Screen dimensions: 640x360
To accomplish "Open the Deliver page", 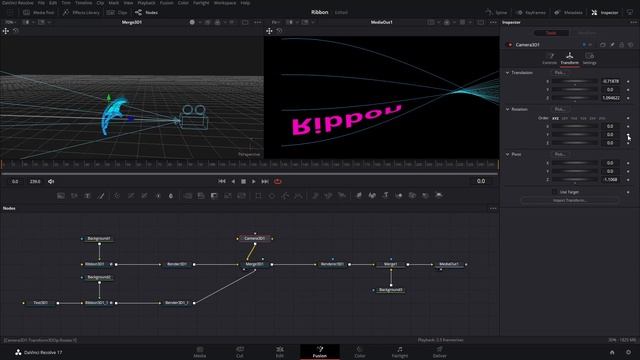I will [x=440, y=352].
